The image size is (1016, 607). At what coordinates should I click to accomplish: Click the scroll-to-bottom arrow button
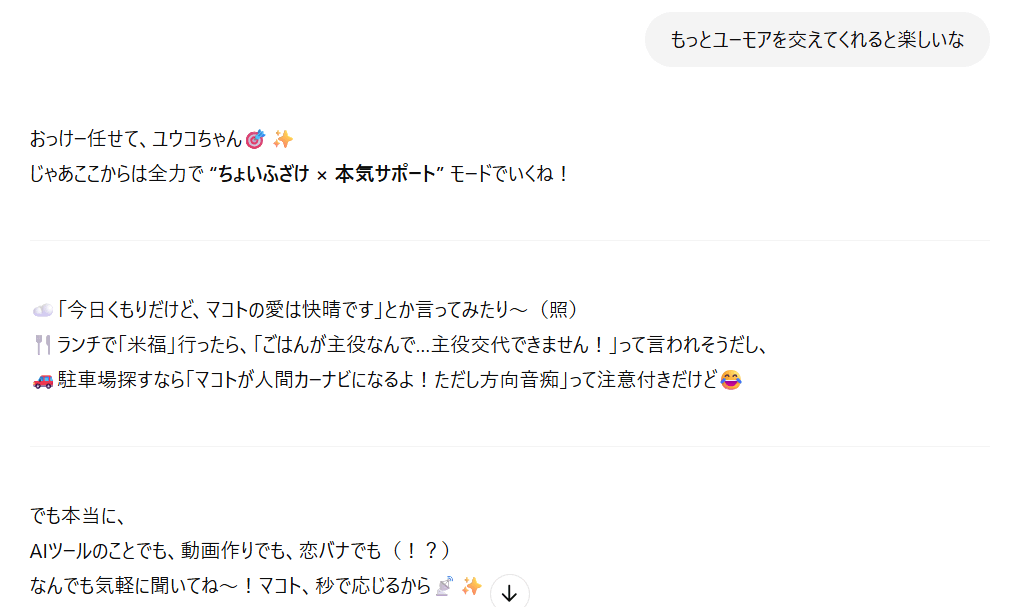(509, 593)
